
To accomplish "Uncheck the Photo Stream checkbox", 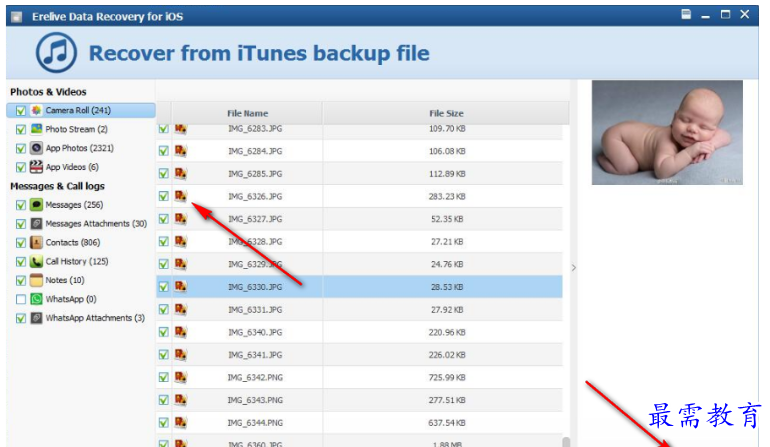I will pos(21,130).
